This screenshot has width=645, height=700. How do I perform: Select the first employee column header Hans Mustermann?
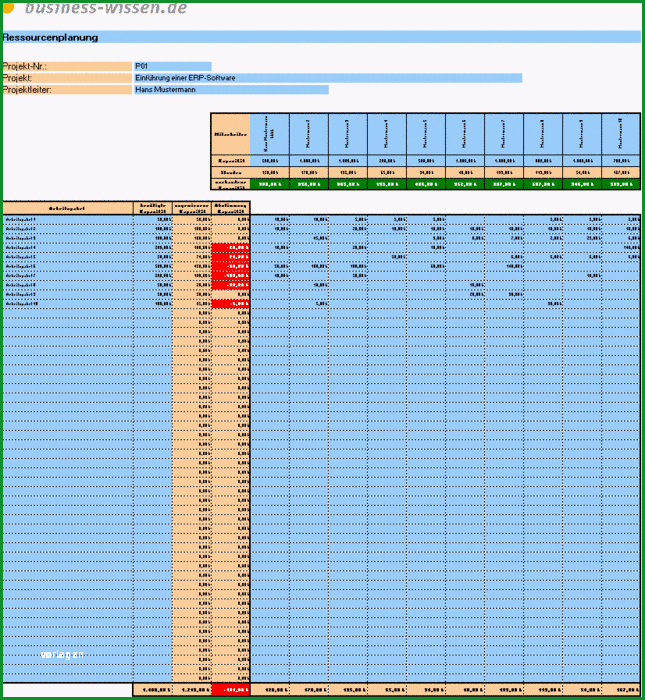pos(270,134)
